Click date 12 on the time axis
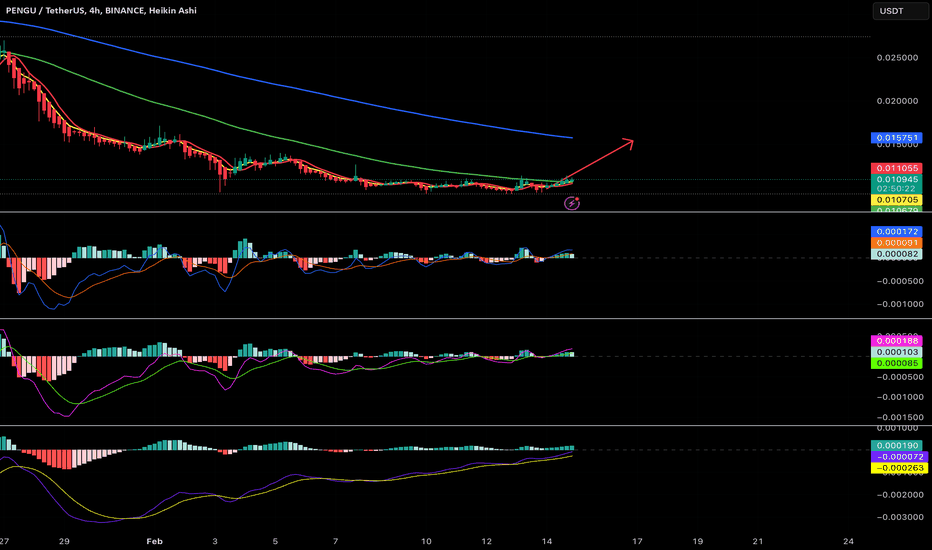 coord(487,541)
